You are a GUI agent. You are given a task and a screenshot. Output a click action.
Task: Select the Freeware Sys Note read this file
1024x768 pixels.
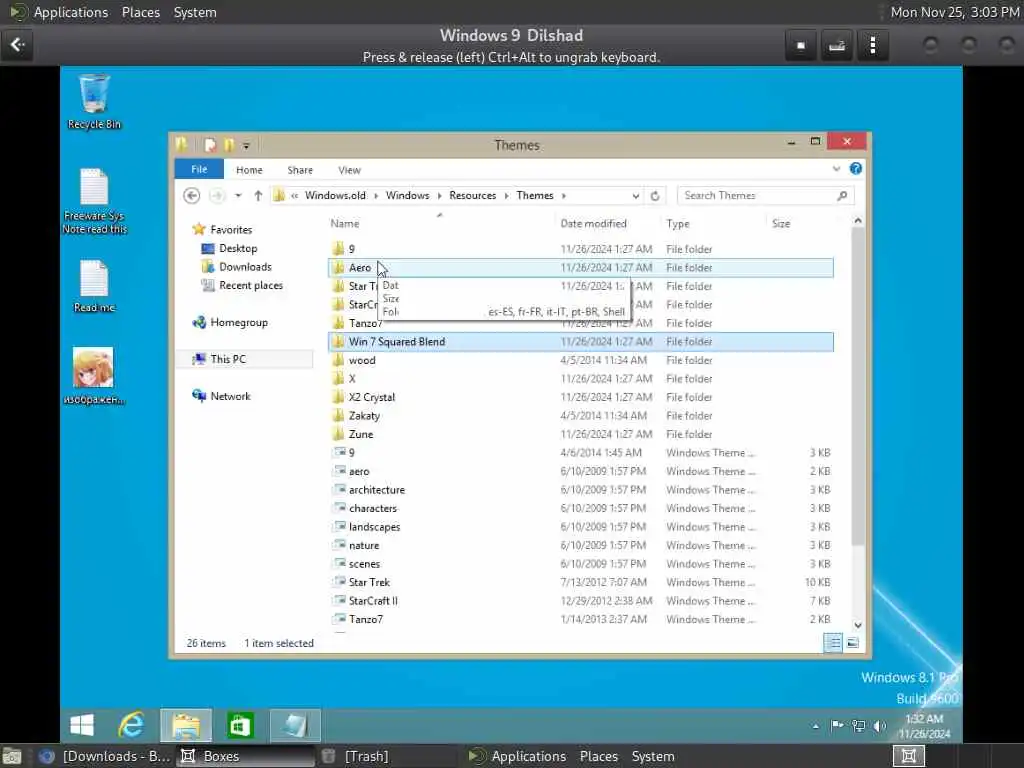click(94, 201)
